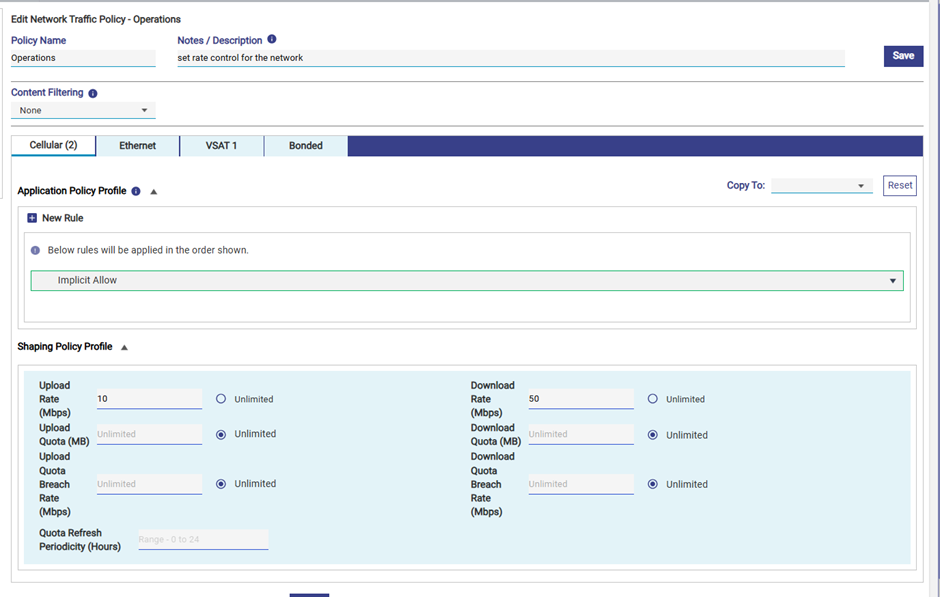Collapse the Shaping Policy Profile section
The height and width of the screenshot is (597, 940).
click(124, 347)
